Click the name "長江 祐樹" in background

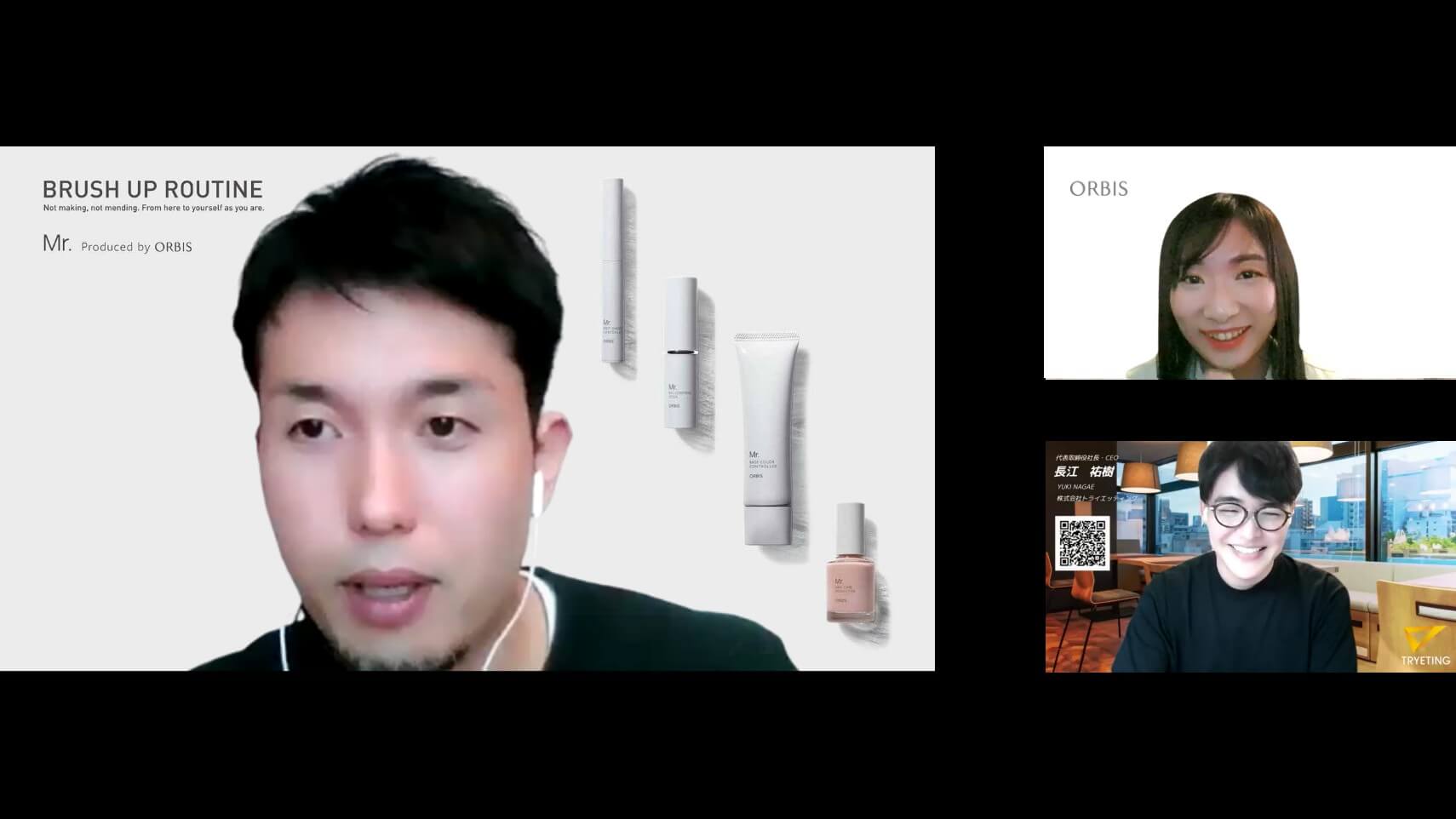pyautogui.click(x=1084, y=472)
